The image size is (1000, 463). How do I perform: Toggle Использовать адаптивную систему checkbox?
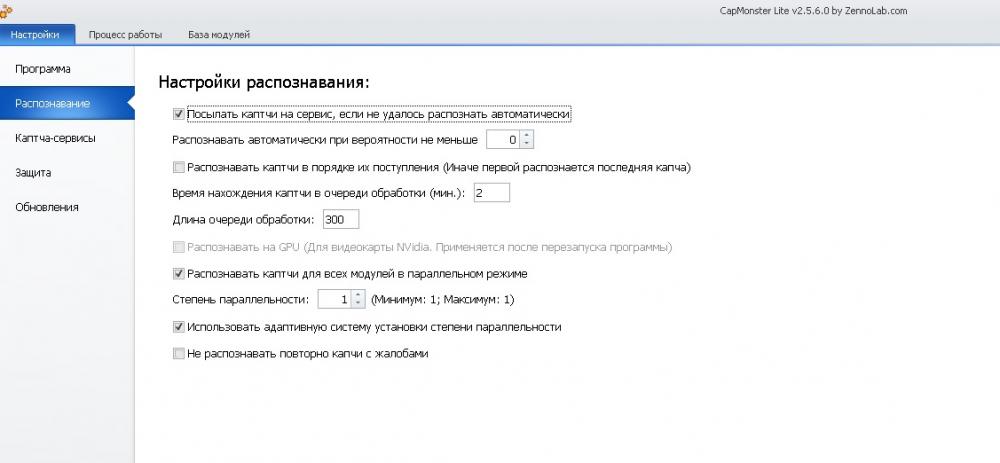pyautogui.click(x=179, y=327)
